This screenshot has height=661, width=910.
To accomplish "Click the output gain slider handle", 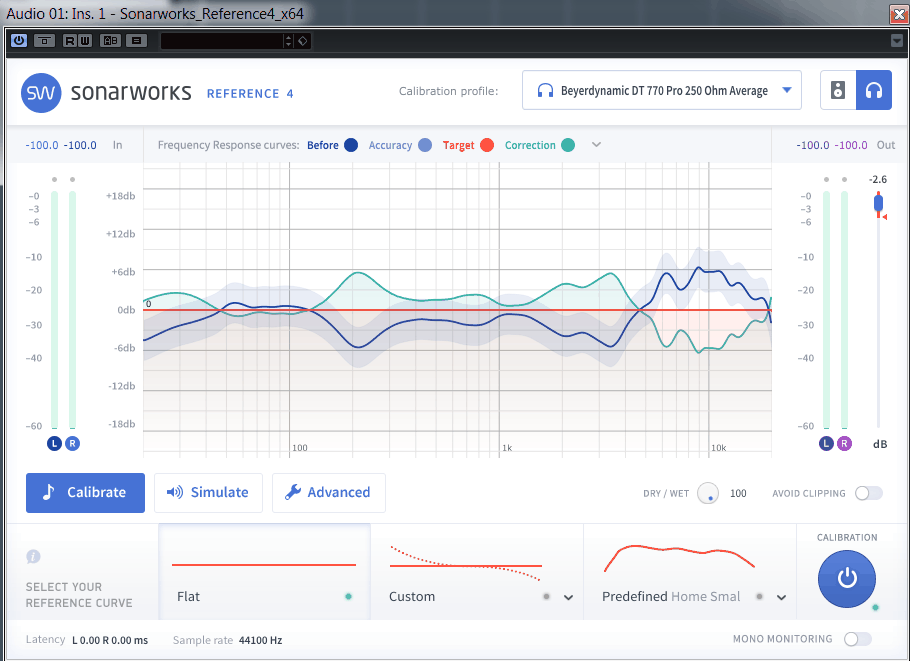I will (x=878, y=203).
